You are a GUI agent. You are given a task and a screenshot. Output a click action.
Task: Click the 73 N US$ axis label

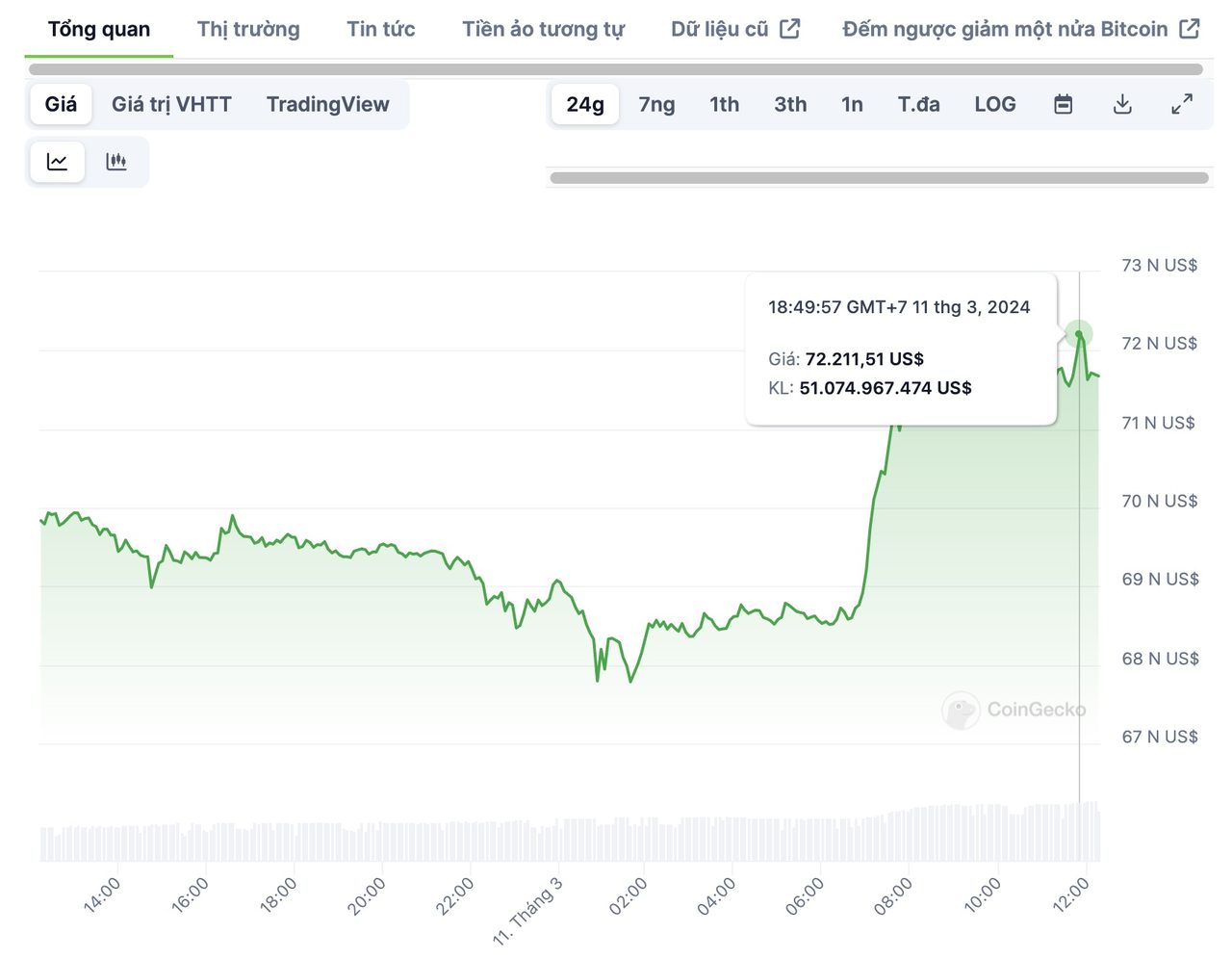pyautogui.click(x=1160, y=265)
